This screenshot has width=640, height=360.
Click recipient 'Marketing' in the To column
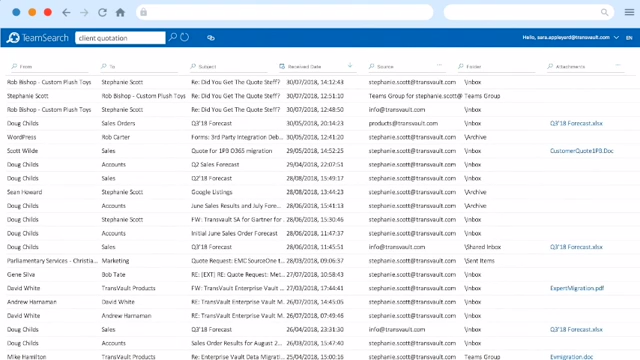[x=116, y=261]
